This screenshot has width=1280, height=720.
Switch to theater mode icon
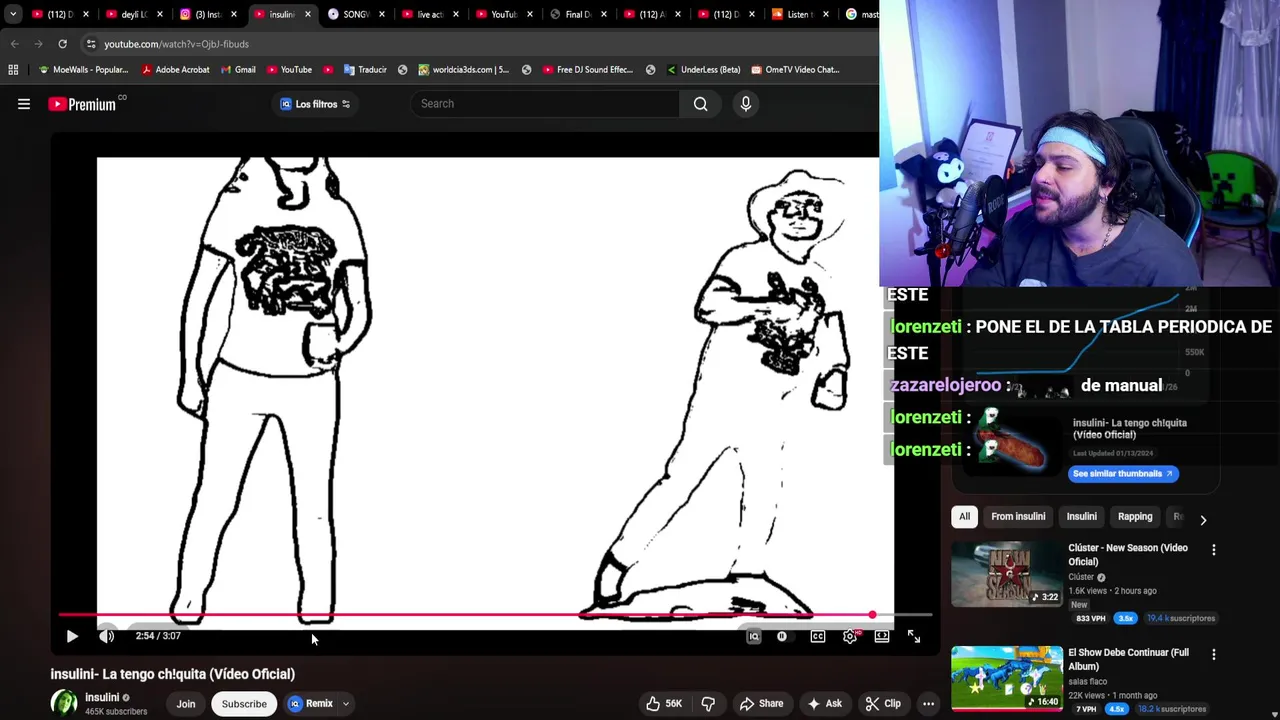[x=882, y=636]
